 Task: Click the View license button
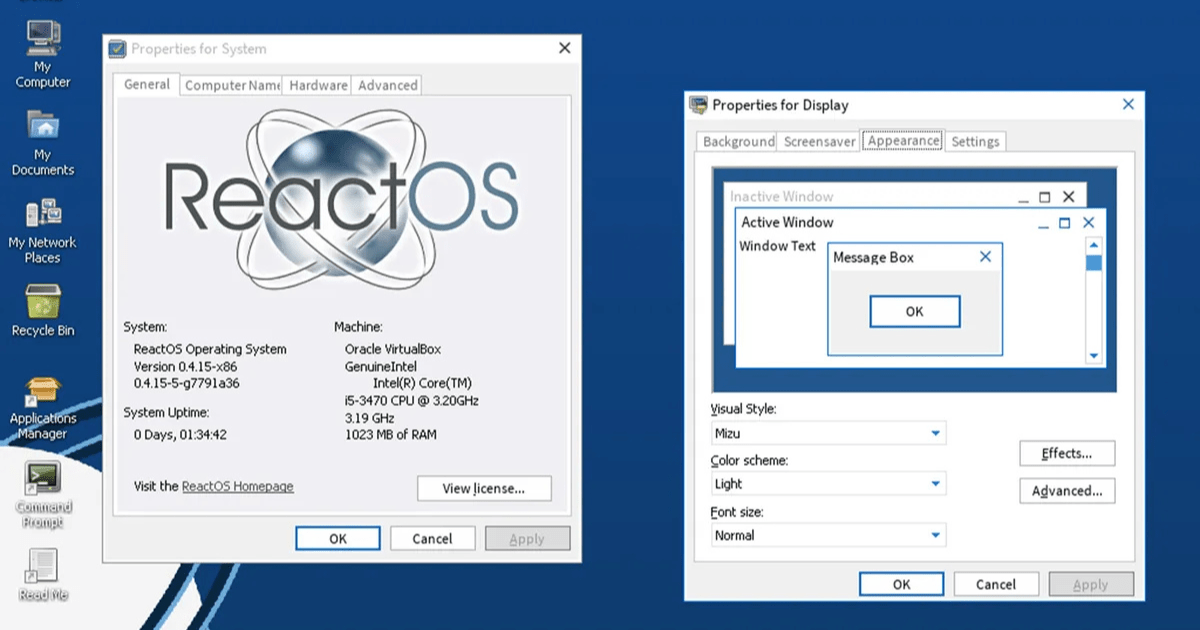point(484,488)
